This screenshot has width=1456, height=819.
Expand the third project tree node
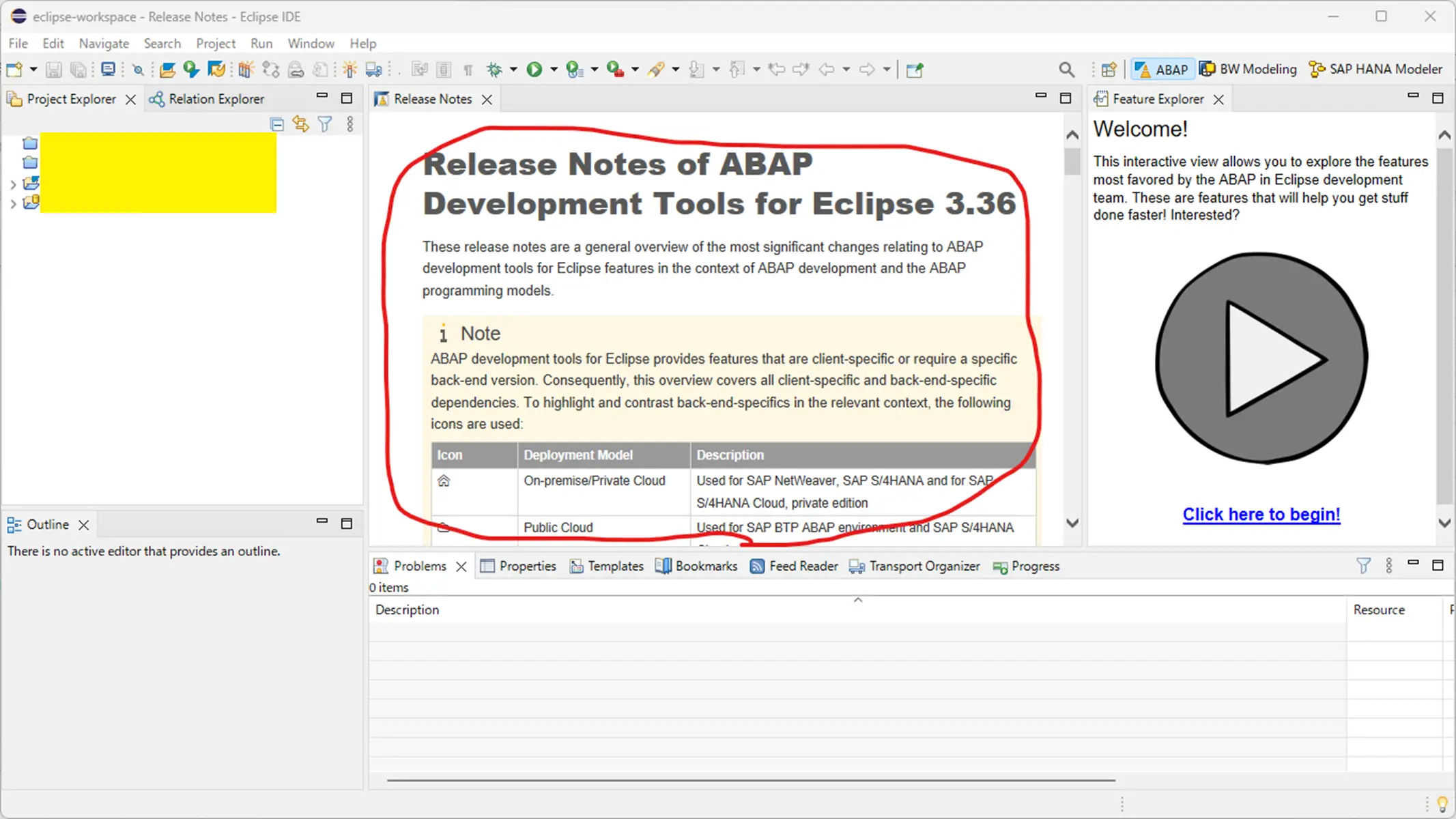(13, 184)
